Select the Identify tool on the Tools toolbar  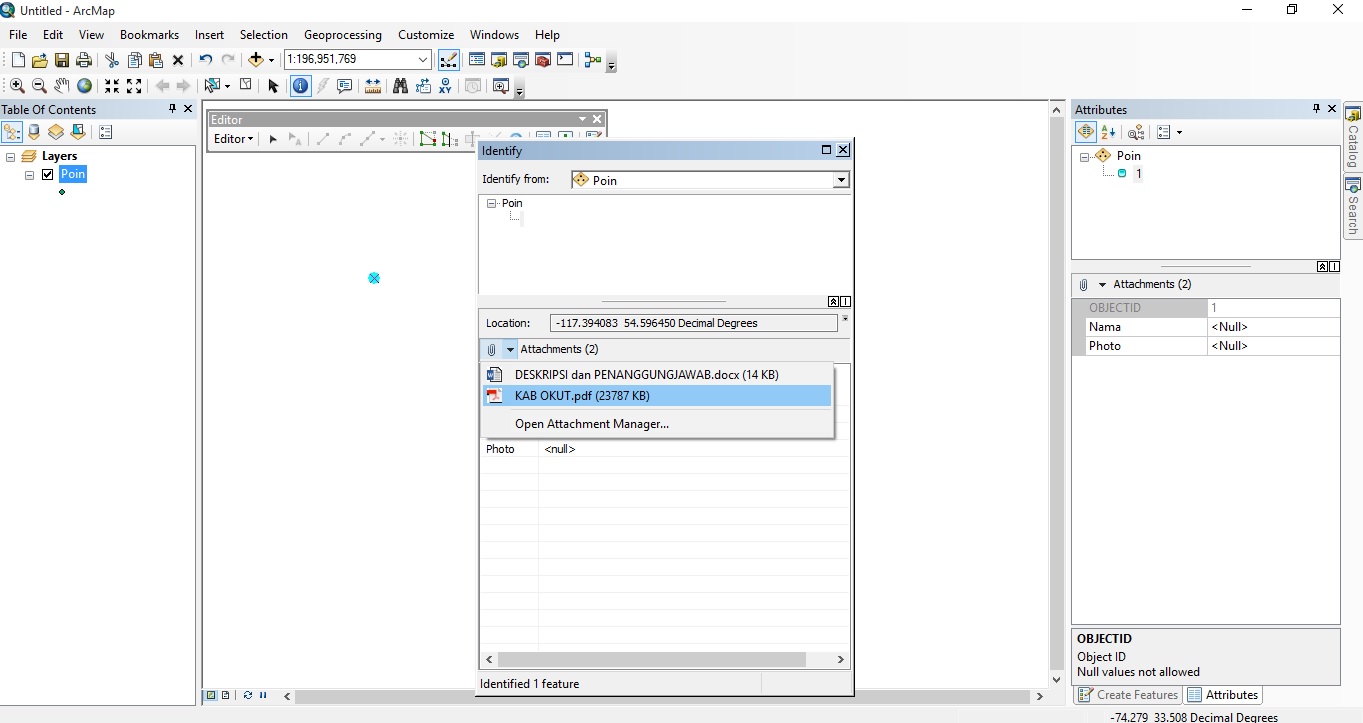tap(300, 86)
